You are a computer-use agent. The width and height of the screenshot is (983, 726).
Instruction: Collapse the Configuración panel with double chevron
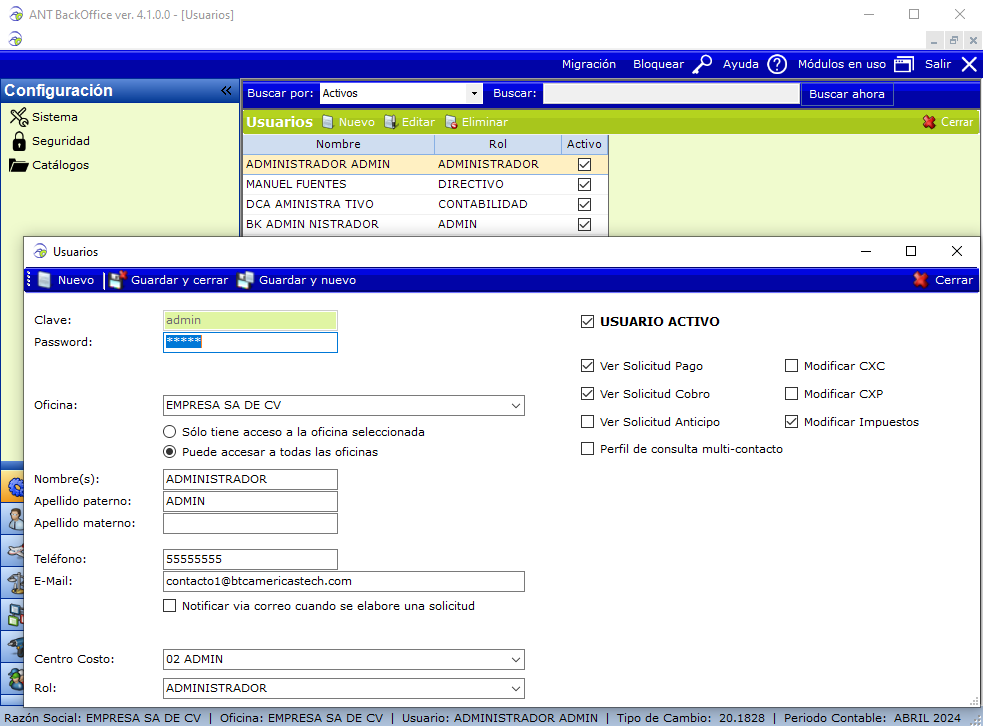pos(226,91)
